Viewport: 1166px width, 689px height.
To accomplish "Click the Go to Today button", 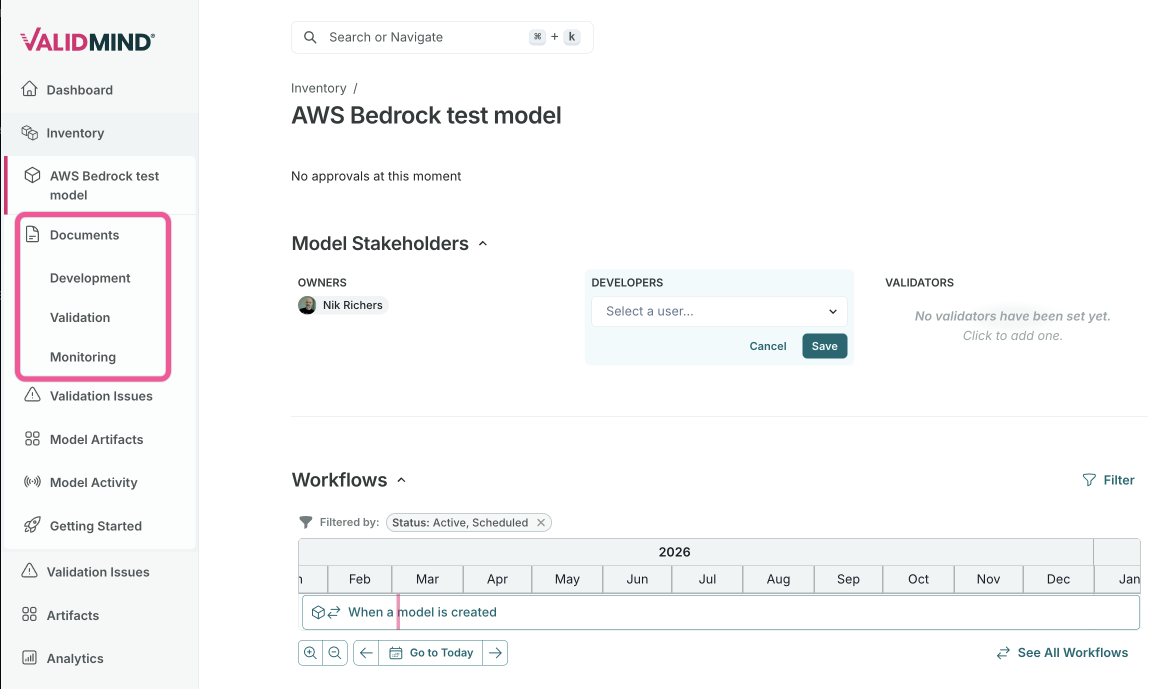I will pos(431,653).
